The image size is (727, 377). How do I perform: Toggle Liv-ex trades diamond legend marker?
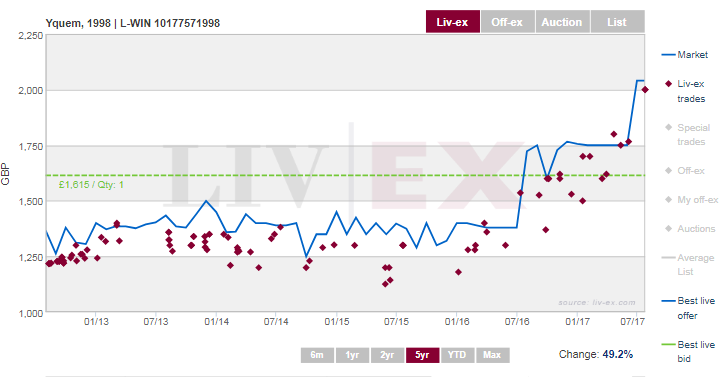668,84
